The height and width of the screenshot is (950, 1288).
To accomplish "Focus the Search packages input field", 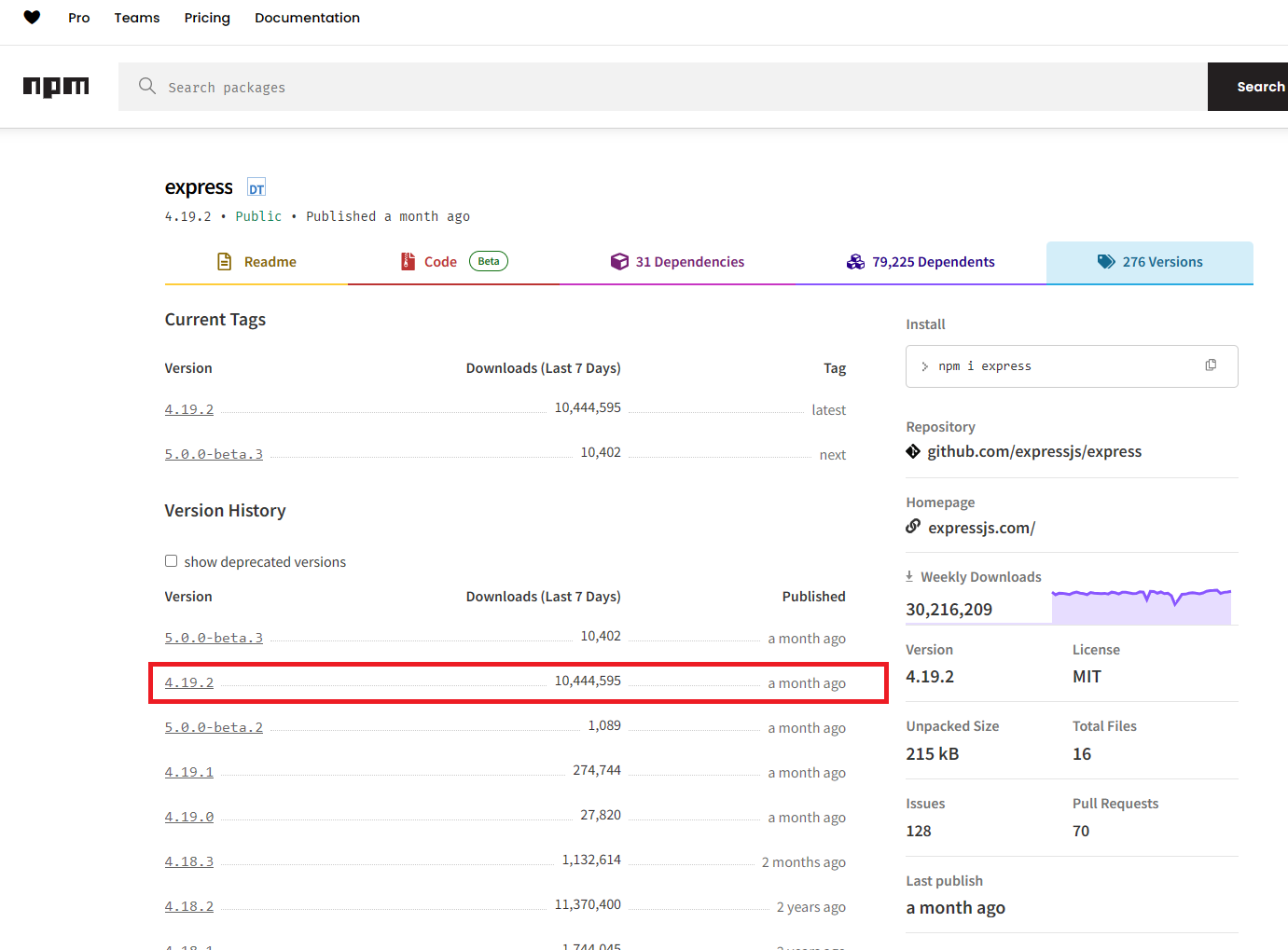I will pos(663,87).
